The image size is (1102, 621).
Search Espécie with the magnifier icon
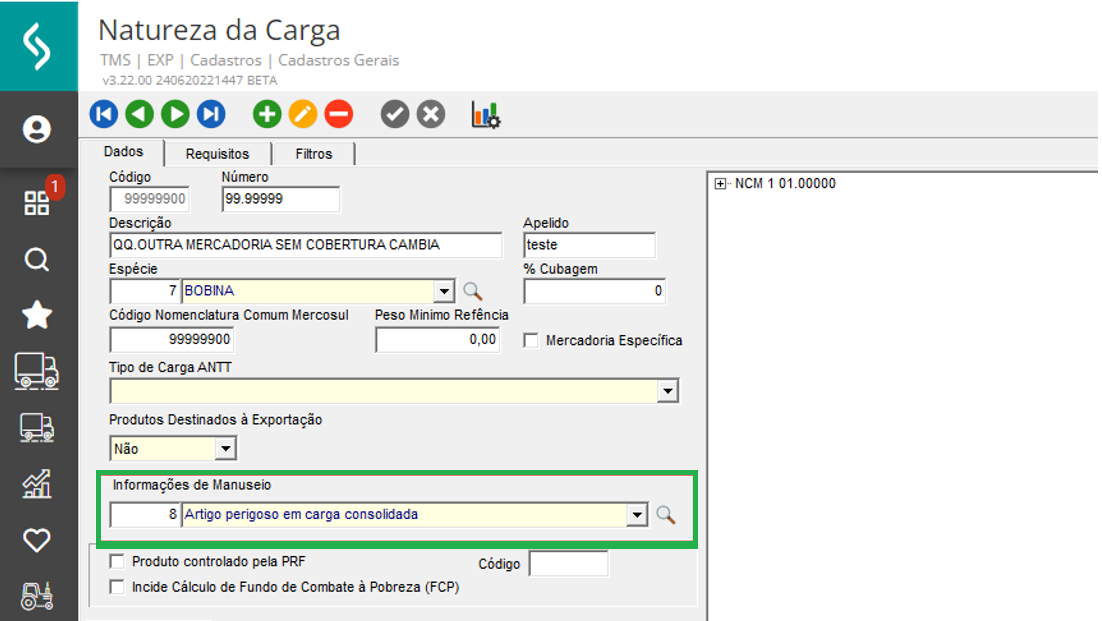472,291
